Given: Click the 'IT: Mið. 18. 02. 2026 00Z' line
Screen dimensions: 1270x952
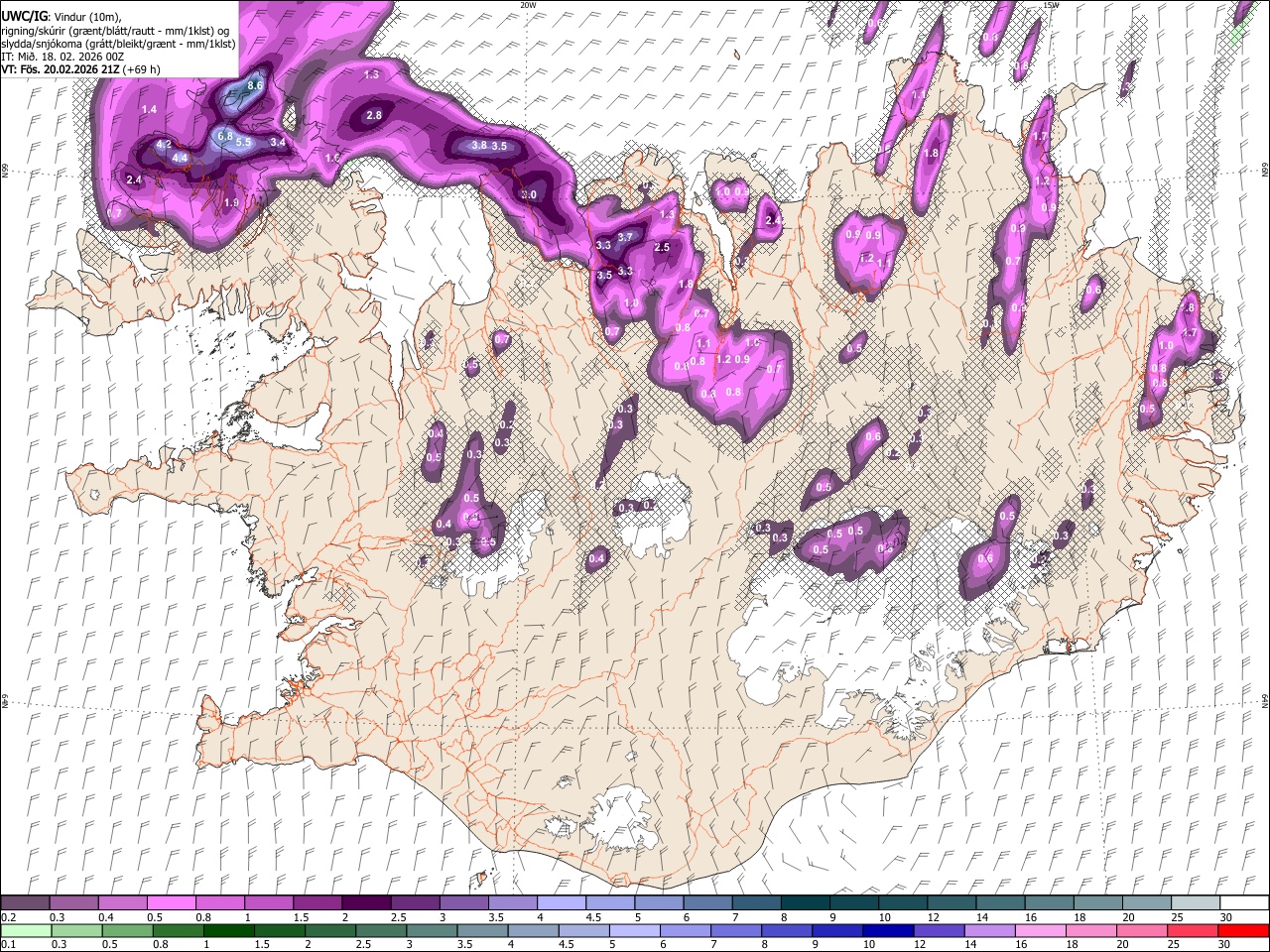Looking at the screenshot, I should point(63,57).
